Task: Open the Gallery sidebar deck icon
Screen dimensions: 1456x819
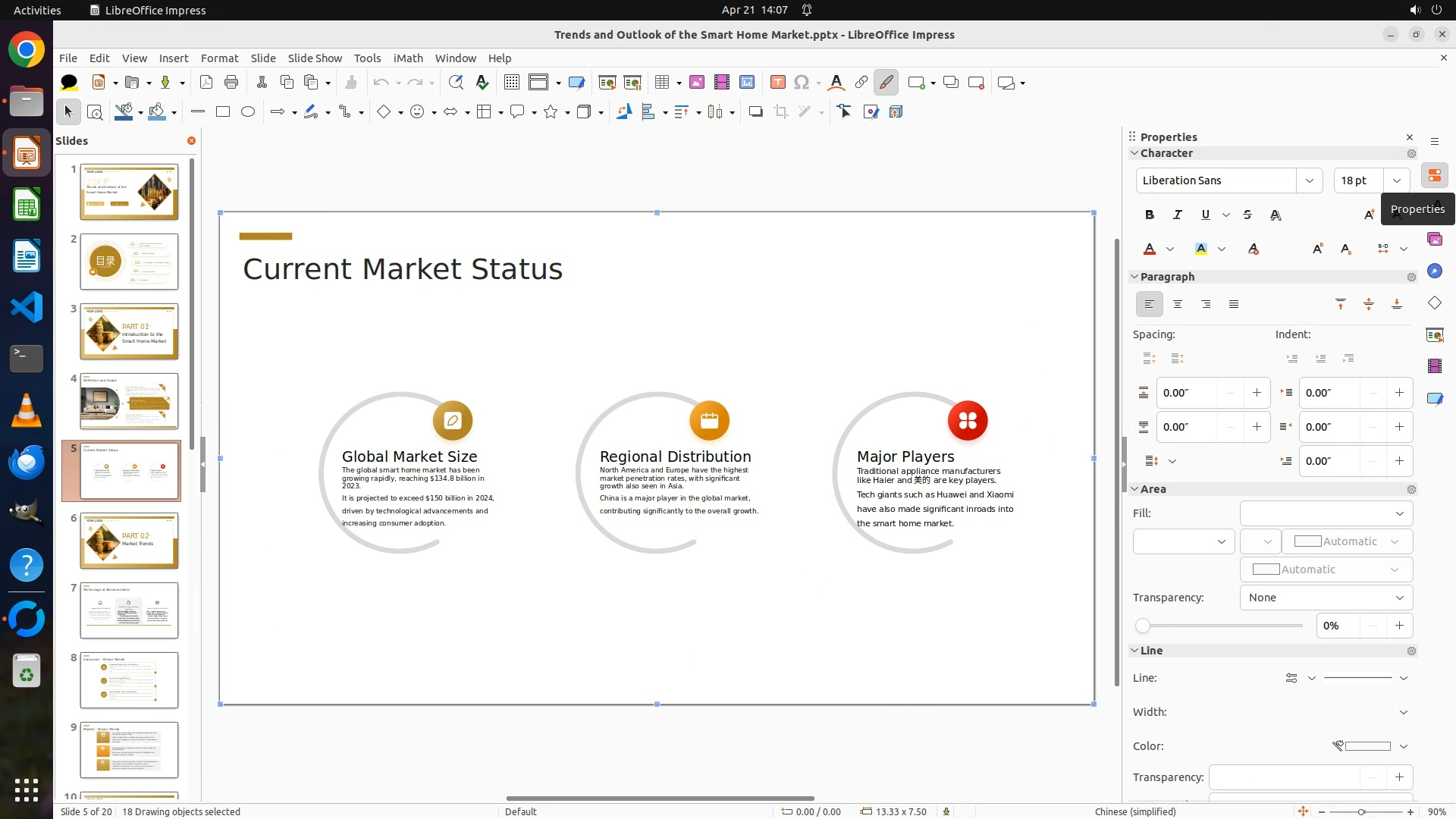Action: [1434, 240]
